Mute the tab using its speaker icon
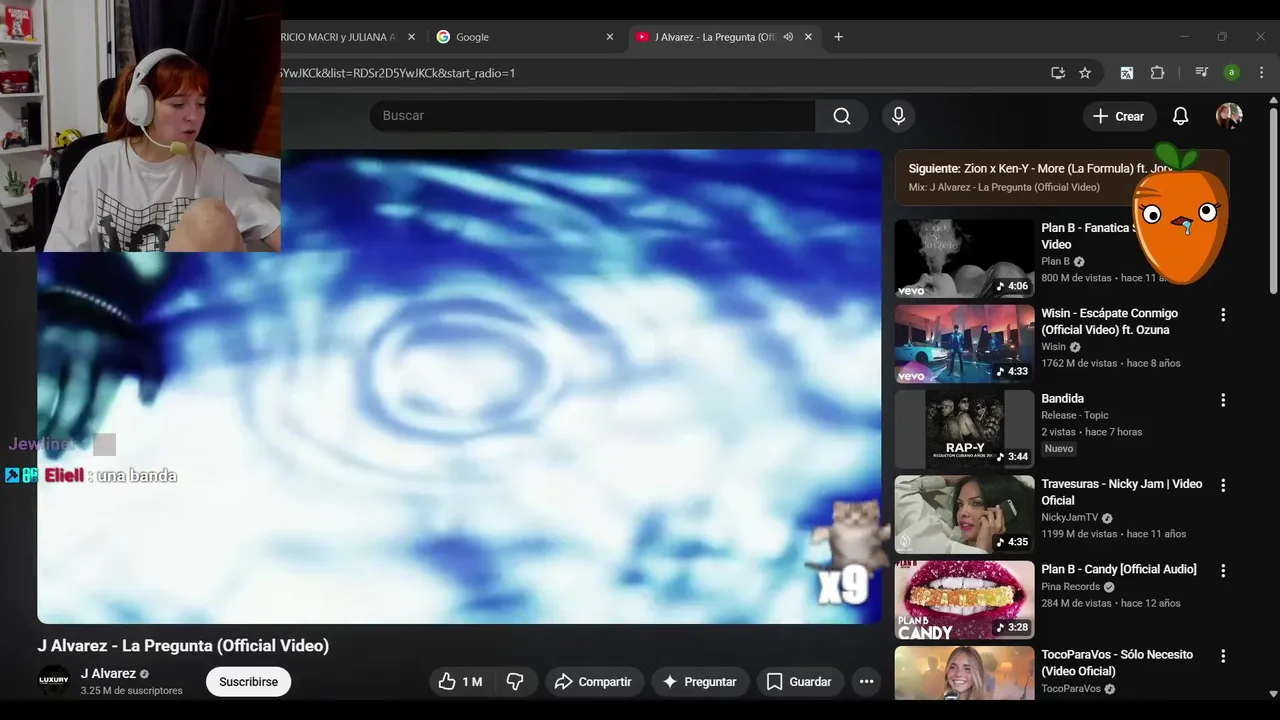This screenshot has width=1280, height=720. click(x=788, y=37)
